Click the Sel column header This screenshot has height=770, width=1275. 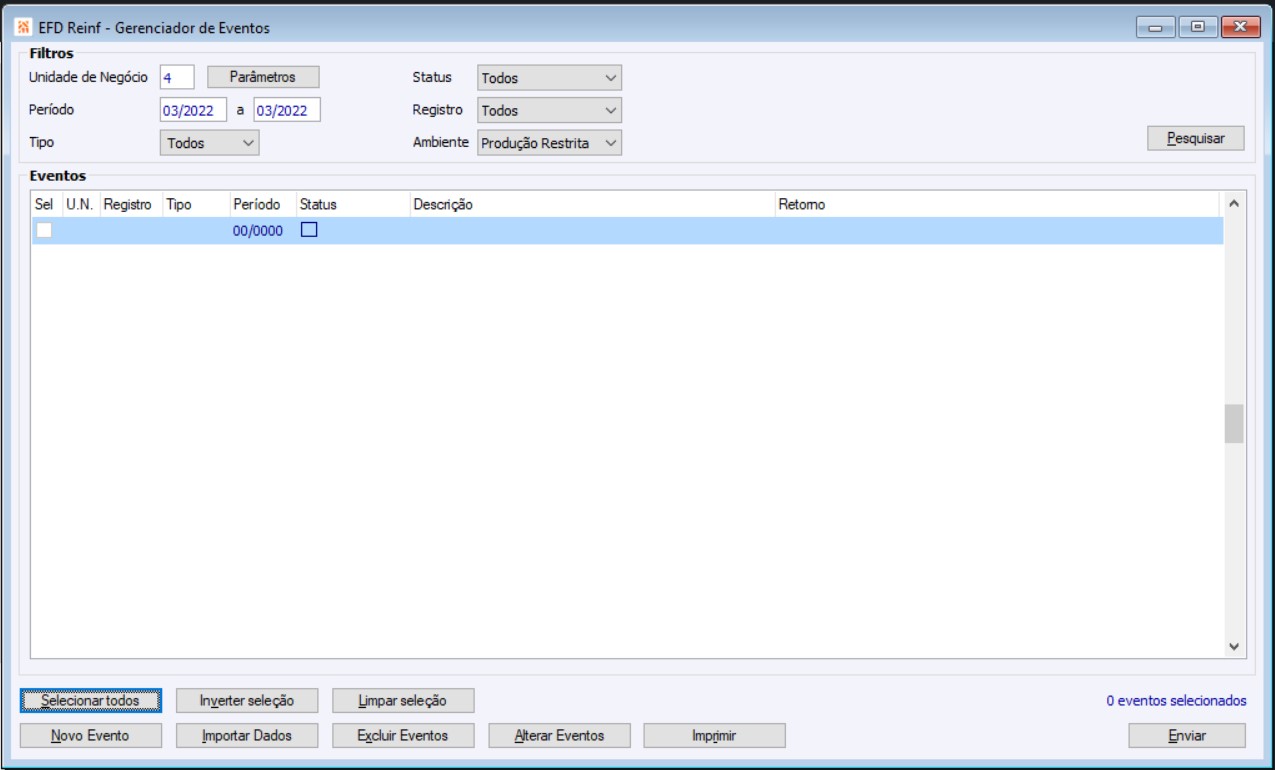pos(45,204)
